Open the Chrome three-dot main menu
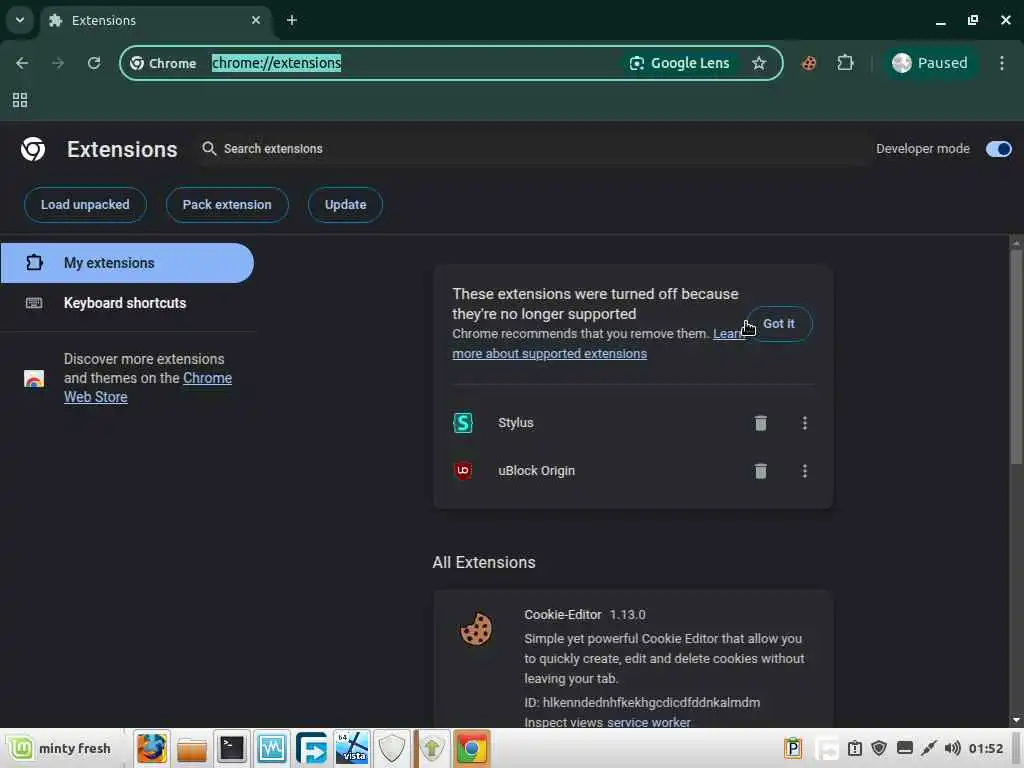 coord(1002,63)
